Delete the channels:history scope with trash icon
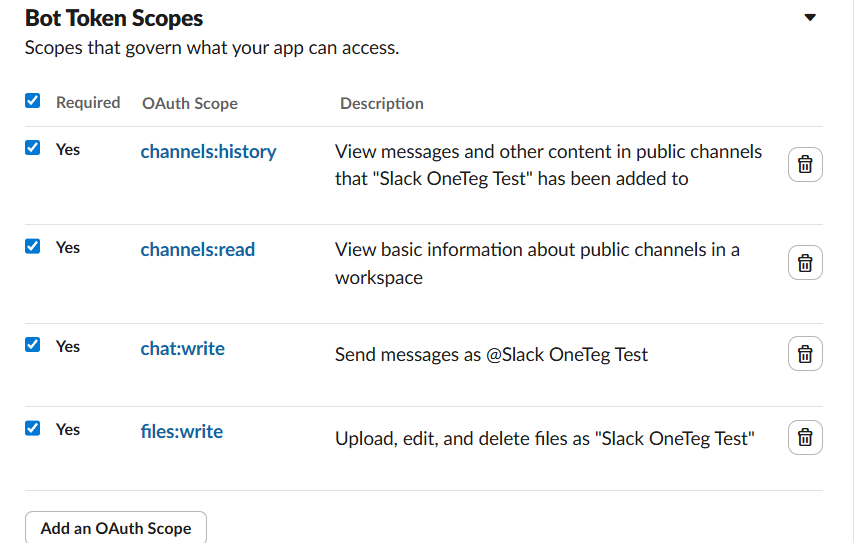Screen dimensions: 868x543 point(805,164)
